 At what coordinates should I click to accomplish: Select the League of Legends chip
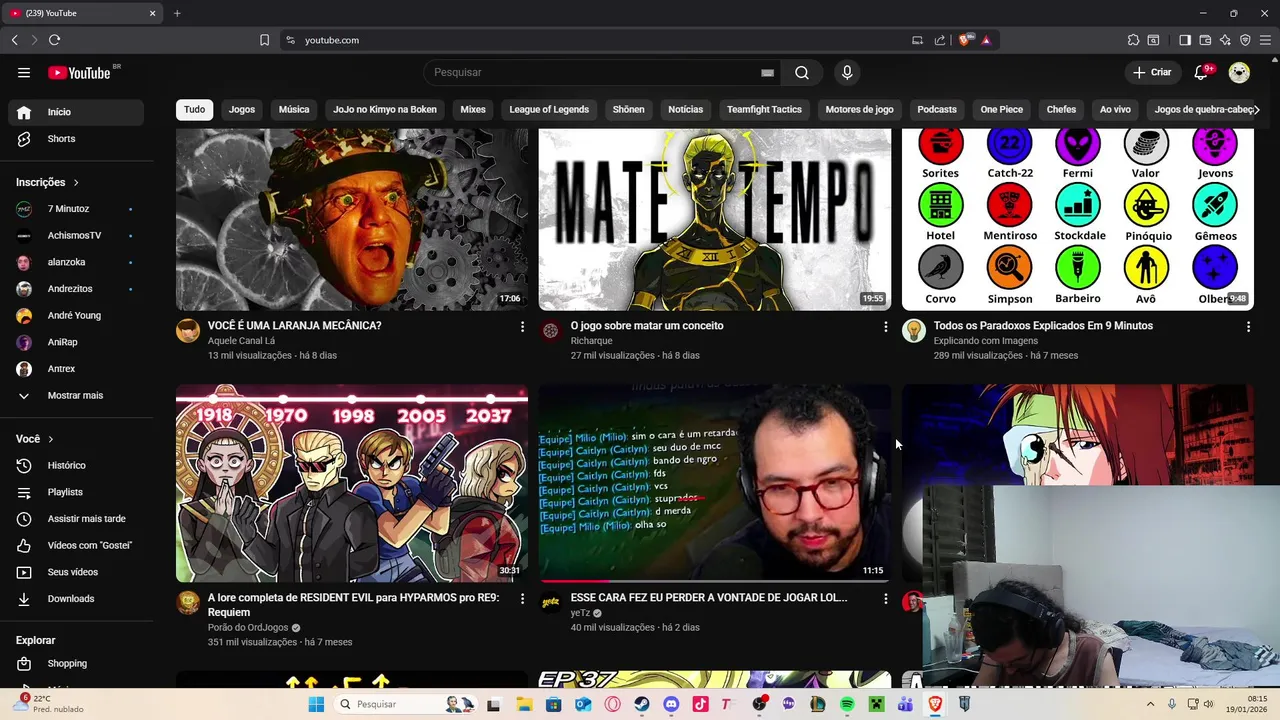(x=549, y=109)
